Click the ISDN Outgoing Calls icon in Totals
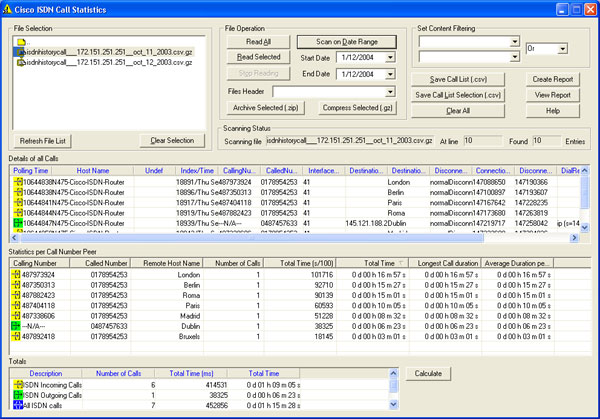The width and height of the screenshot is (600, 419). click(16, 395)
